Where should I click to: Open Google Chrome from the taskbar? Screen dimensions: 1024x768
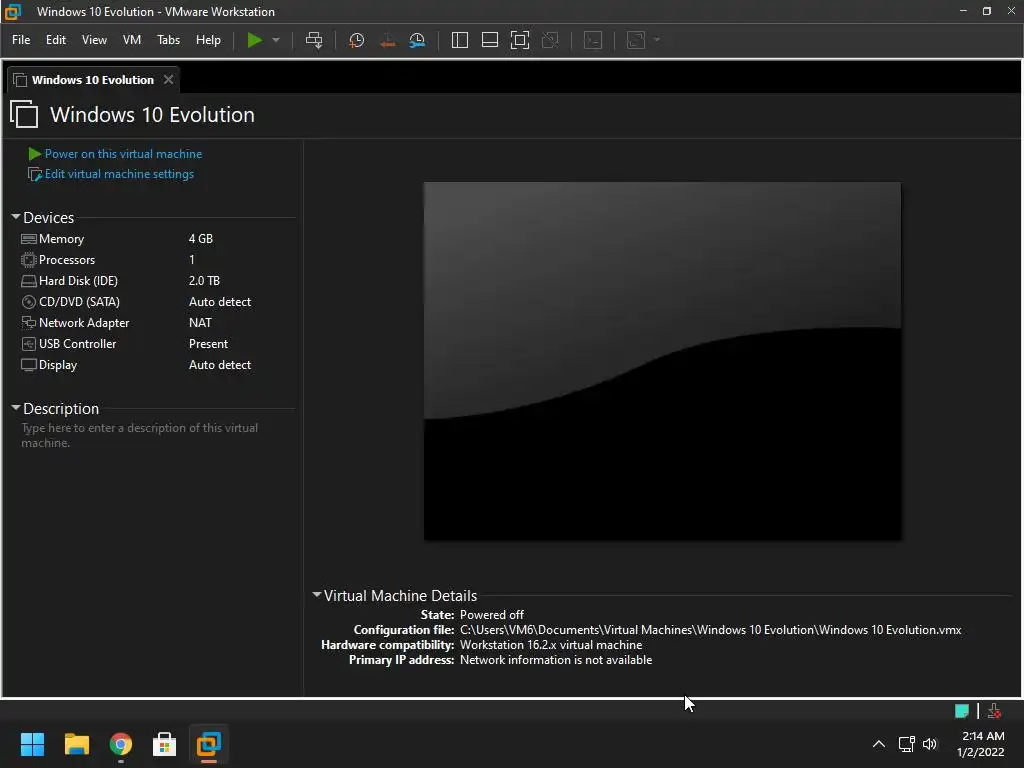pyautogui.click(x=121, y=744)
